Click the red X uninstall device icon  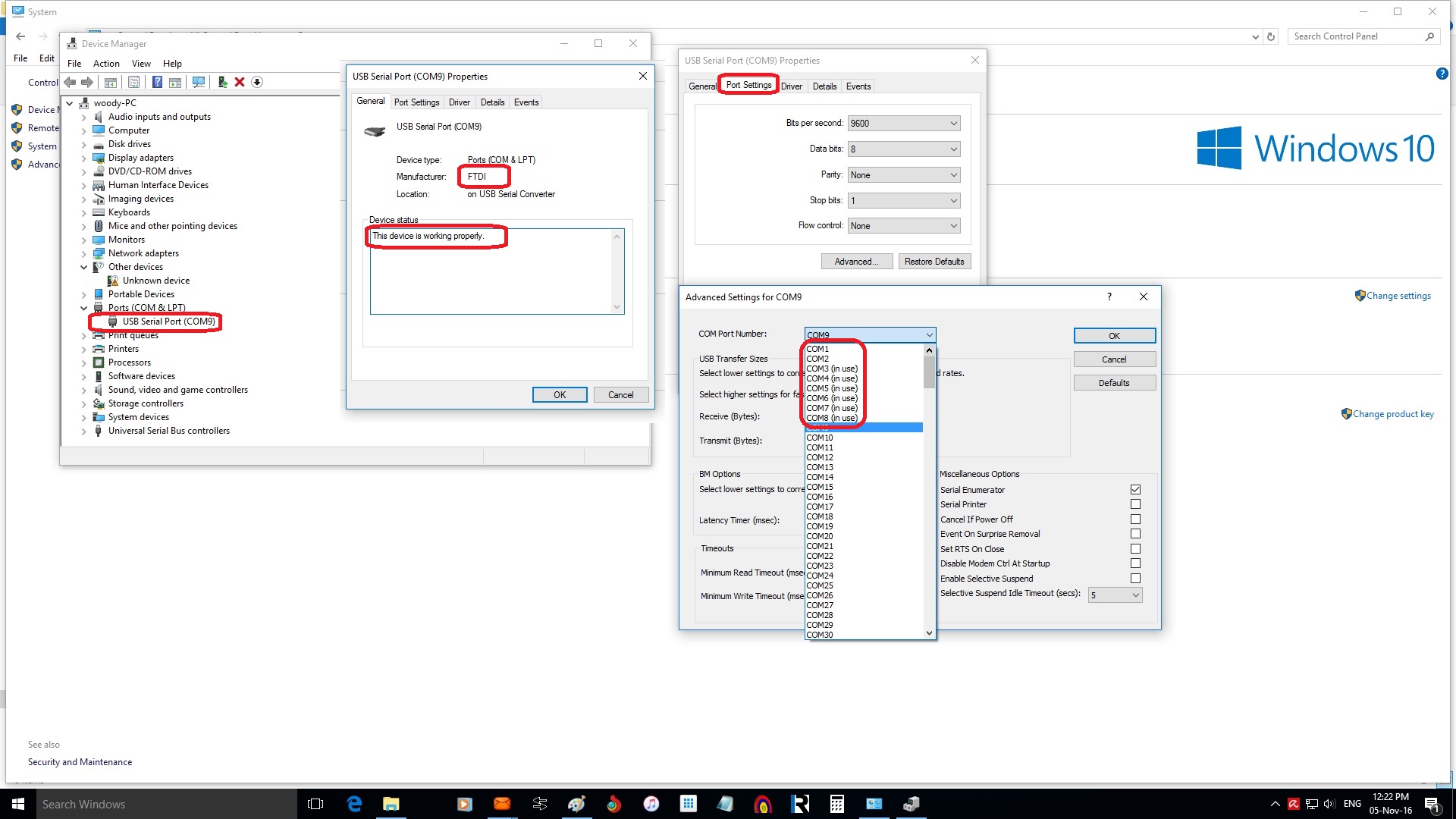coord(240,82)
